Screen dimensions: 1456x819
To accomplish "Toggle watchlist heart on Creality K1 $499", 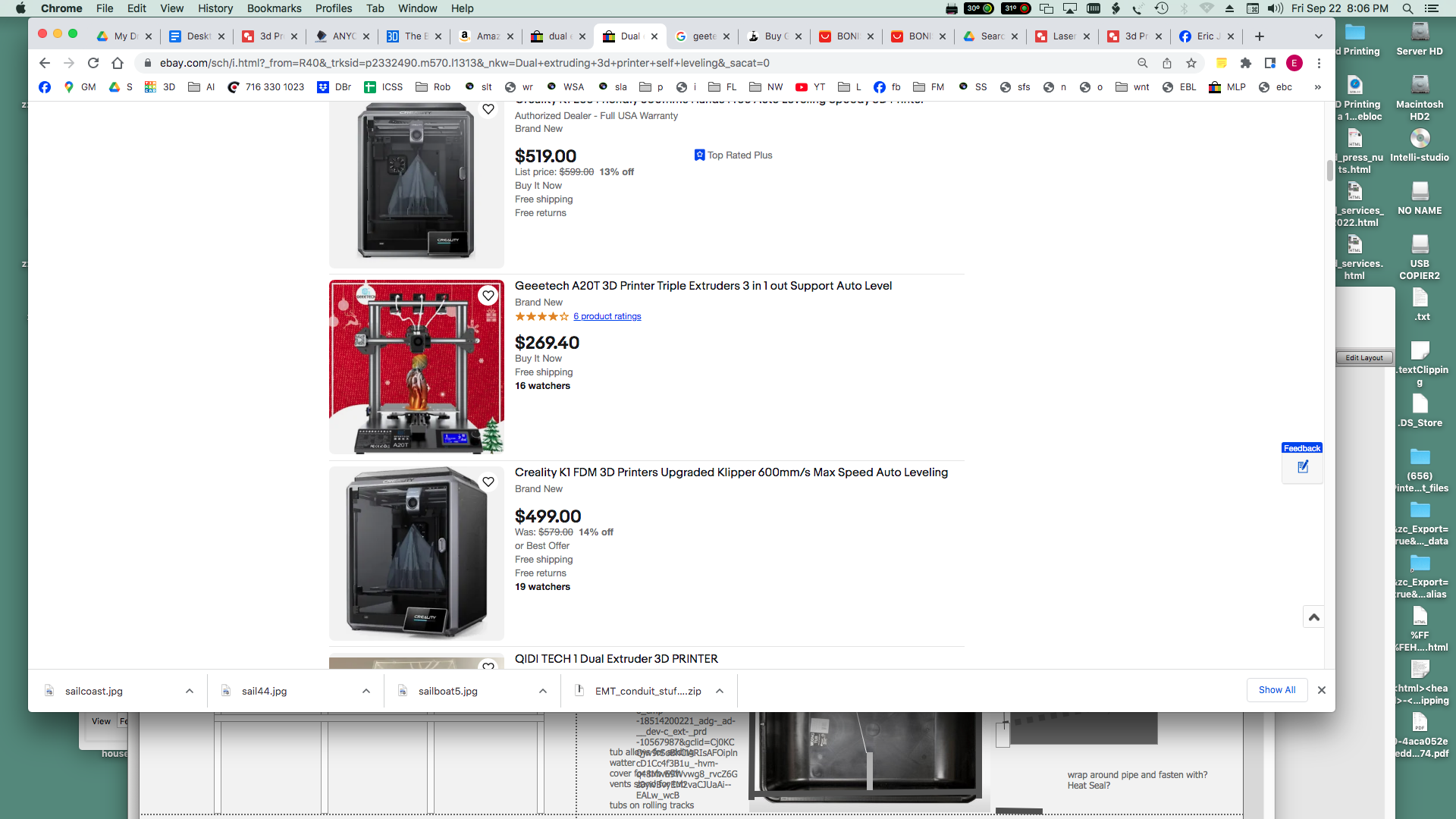I will (x=488, y=482).
